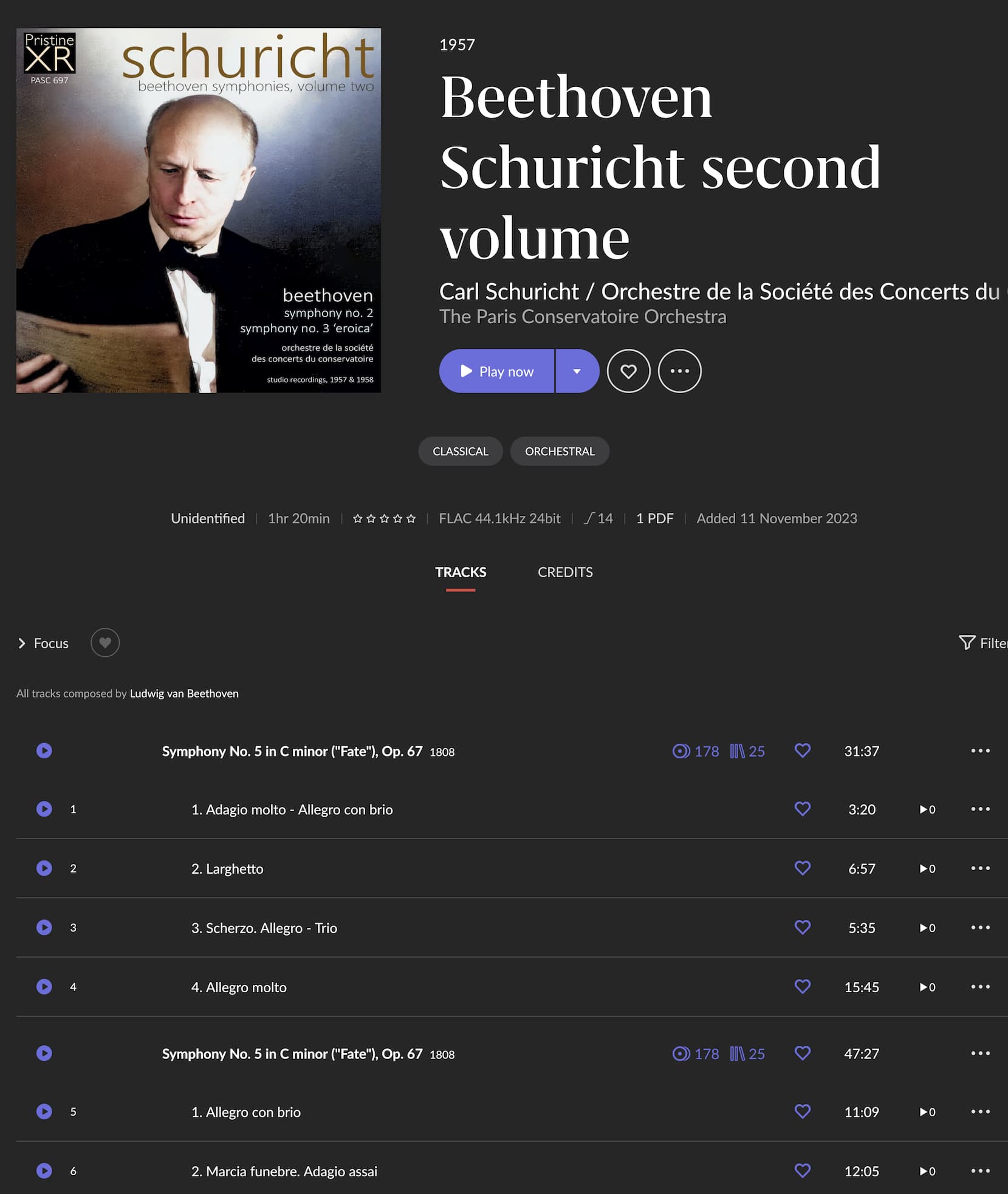Open the 1 PDF booklet
The height and width of the screenshot is (1194, 1008).
tap(654, 518)
